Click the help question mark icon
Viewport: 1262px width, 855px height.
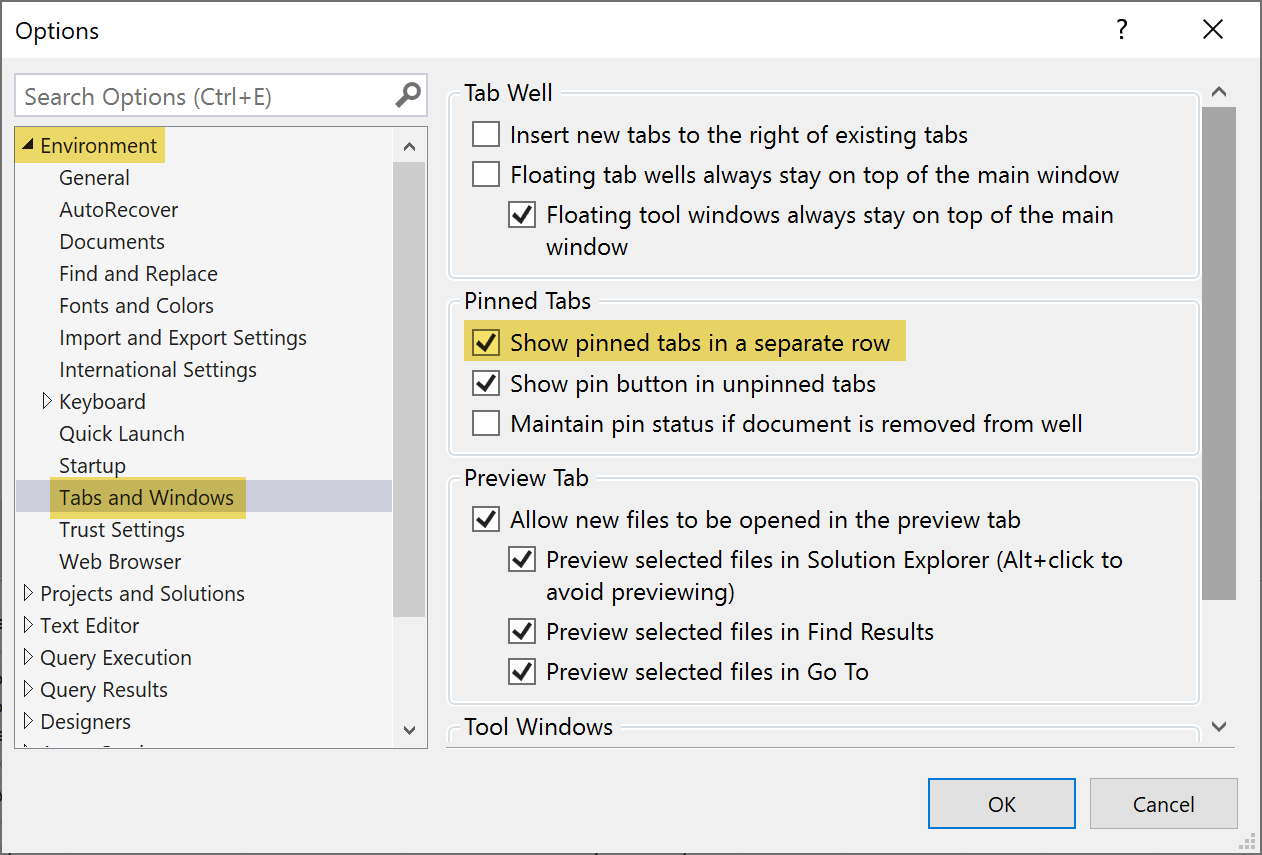[x=1122, y=30]
